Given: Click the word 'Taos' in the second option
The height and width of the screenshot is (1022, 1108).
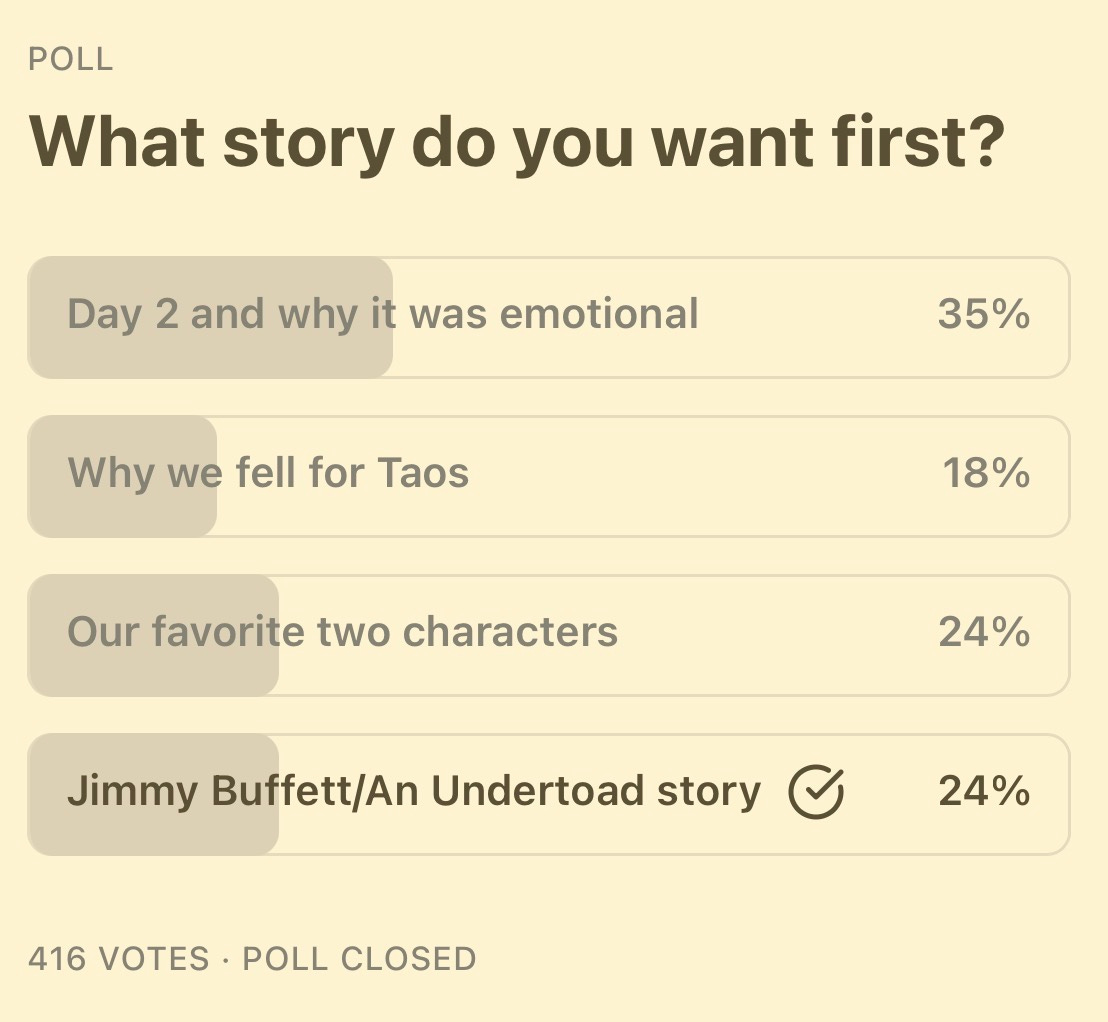Looking at the screenshot, I should click(423, 473).
